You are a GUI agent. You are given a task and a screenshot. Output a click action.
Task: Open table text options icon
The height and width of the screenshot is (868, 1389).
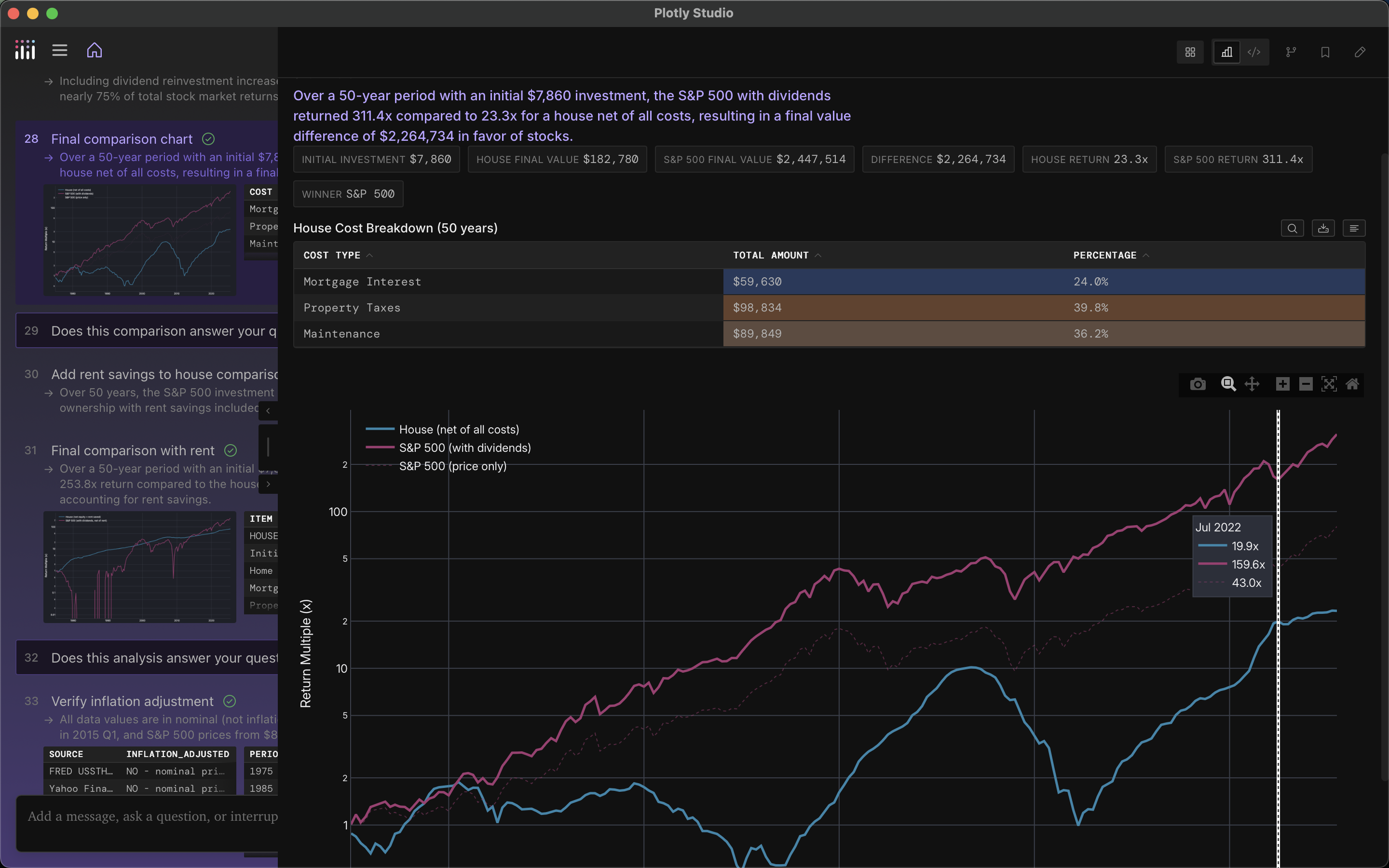(x=1354, y=229)
